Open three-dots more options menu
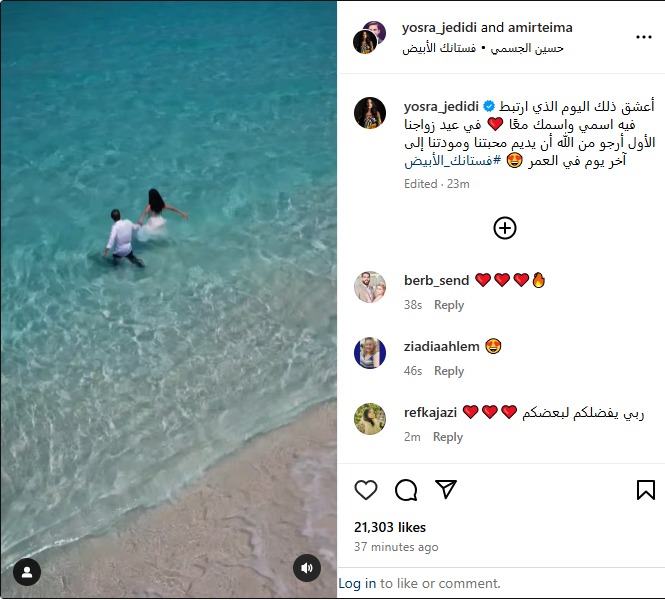The width and height of the screenshot is (665, 600). [x=643, y=37]
